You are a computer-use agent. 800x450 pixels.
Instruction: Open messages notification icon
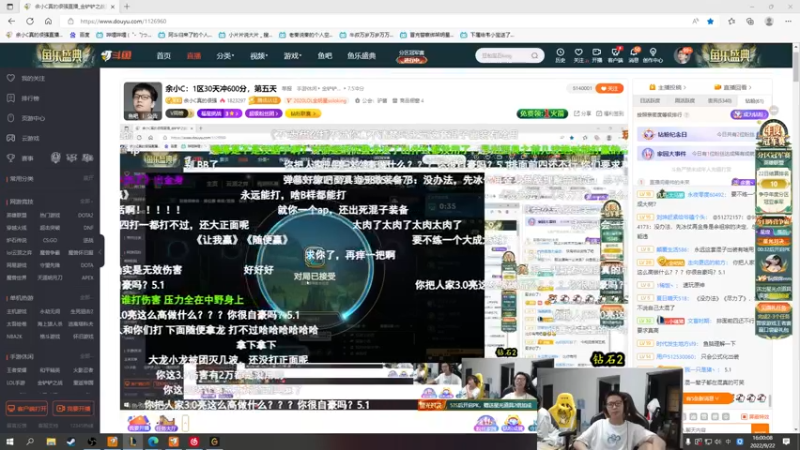pyautogui.click(x=634, y=55)
